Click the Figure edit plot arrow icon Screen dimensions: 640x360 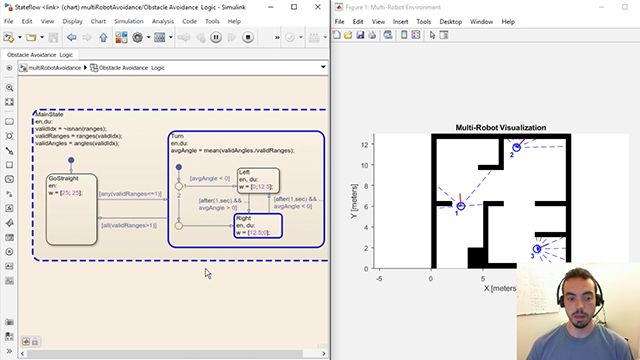click(x=432, y=35)
